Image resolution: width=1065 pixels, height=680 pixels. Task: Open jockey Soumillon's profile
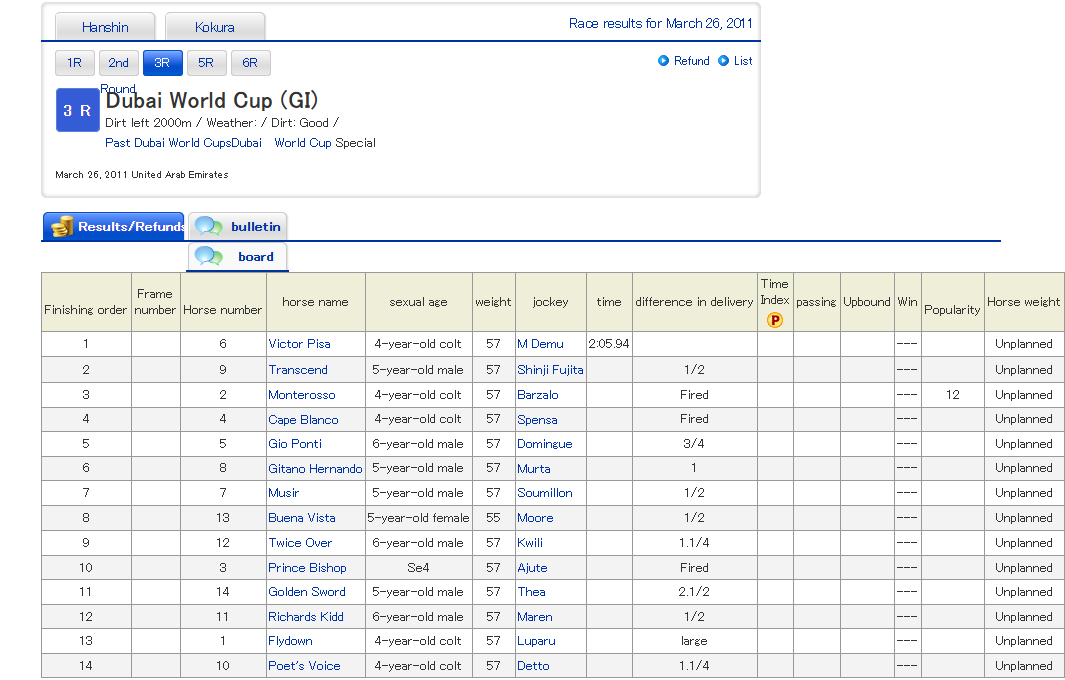click(545, 493)
